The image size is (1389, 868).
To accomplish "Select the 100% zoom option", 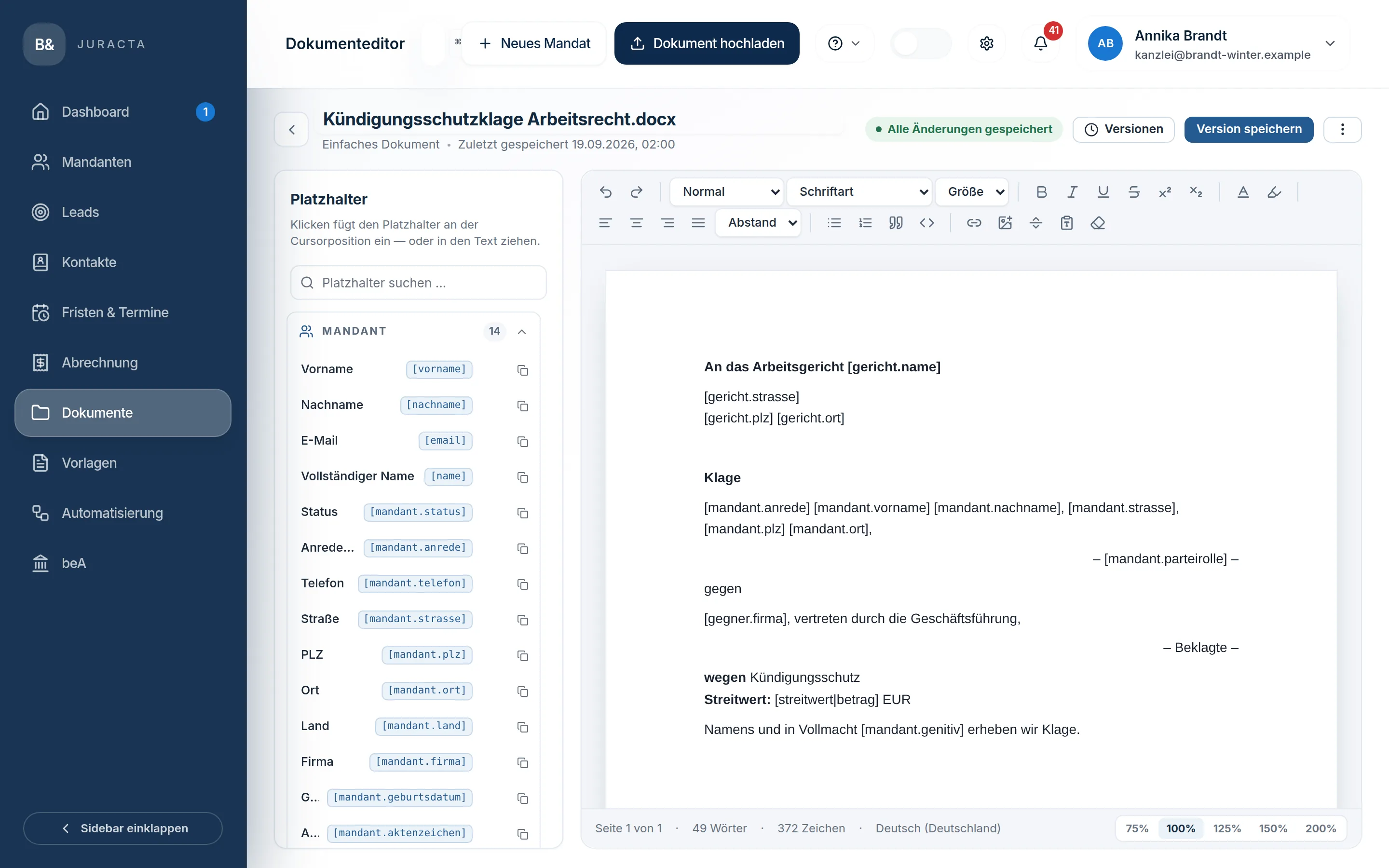I will coord(1181,828).
